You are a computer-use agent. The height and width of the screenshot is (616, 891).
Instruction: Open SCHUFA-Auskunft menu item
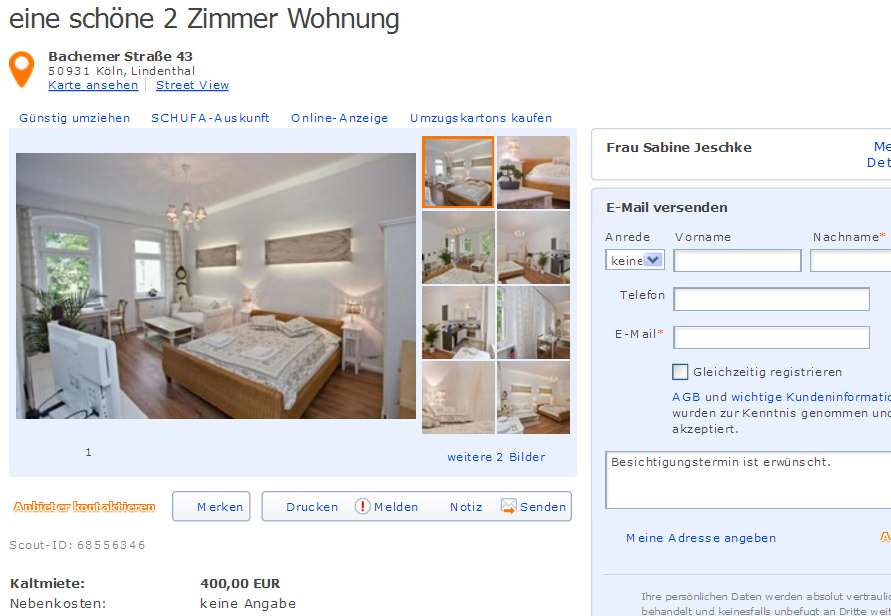(210, 118)
